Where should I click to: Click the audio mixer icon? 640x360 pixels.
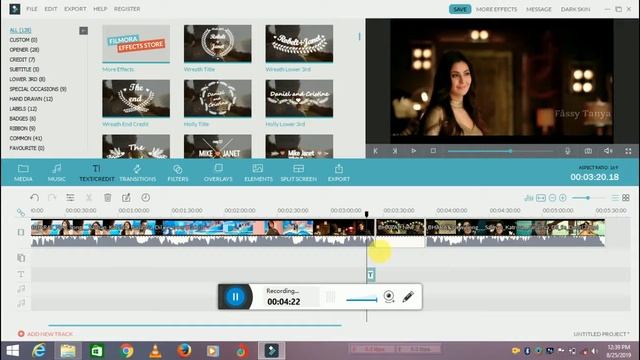tap(529, 198)
